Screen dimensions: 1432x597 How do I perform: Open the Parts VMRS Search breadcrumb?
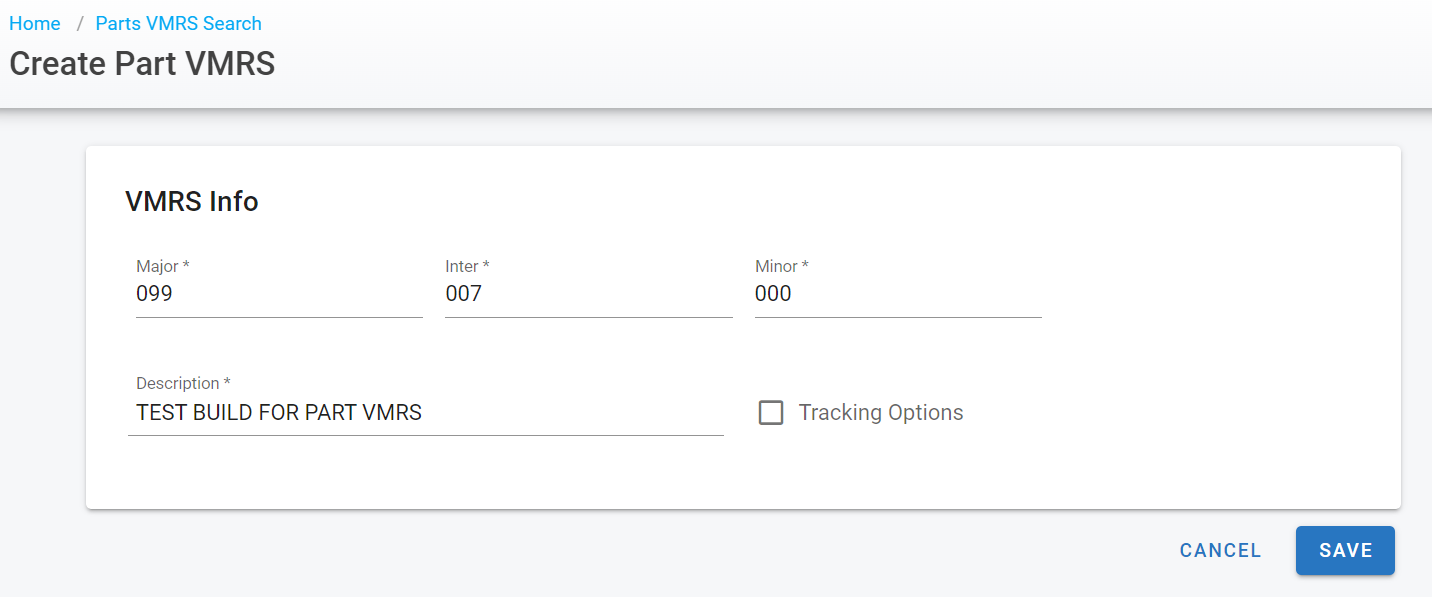tap(178, 23)
